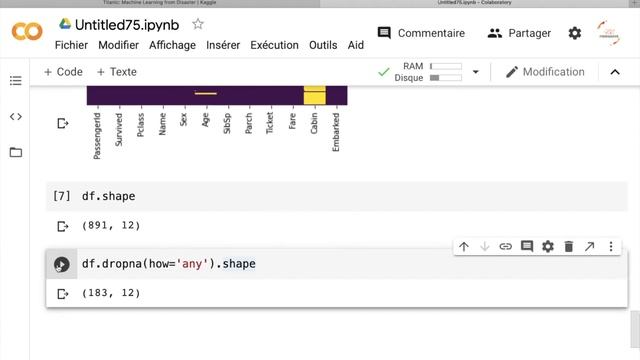Click the Cabin axis label on the heatmap

pyautogui.click(x=313, y=123)
